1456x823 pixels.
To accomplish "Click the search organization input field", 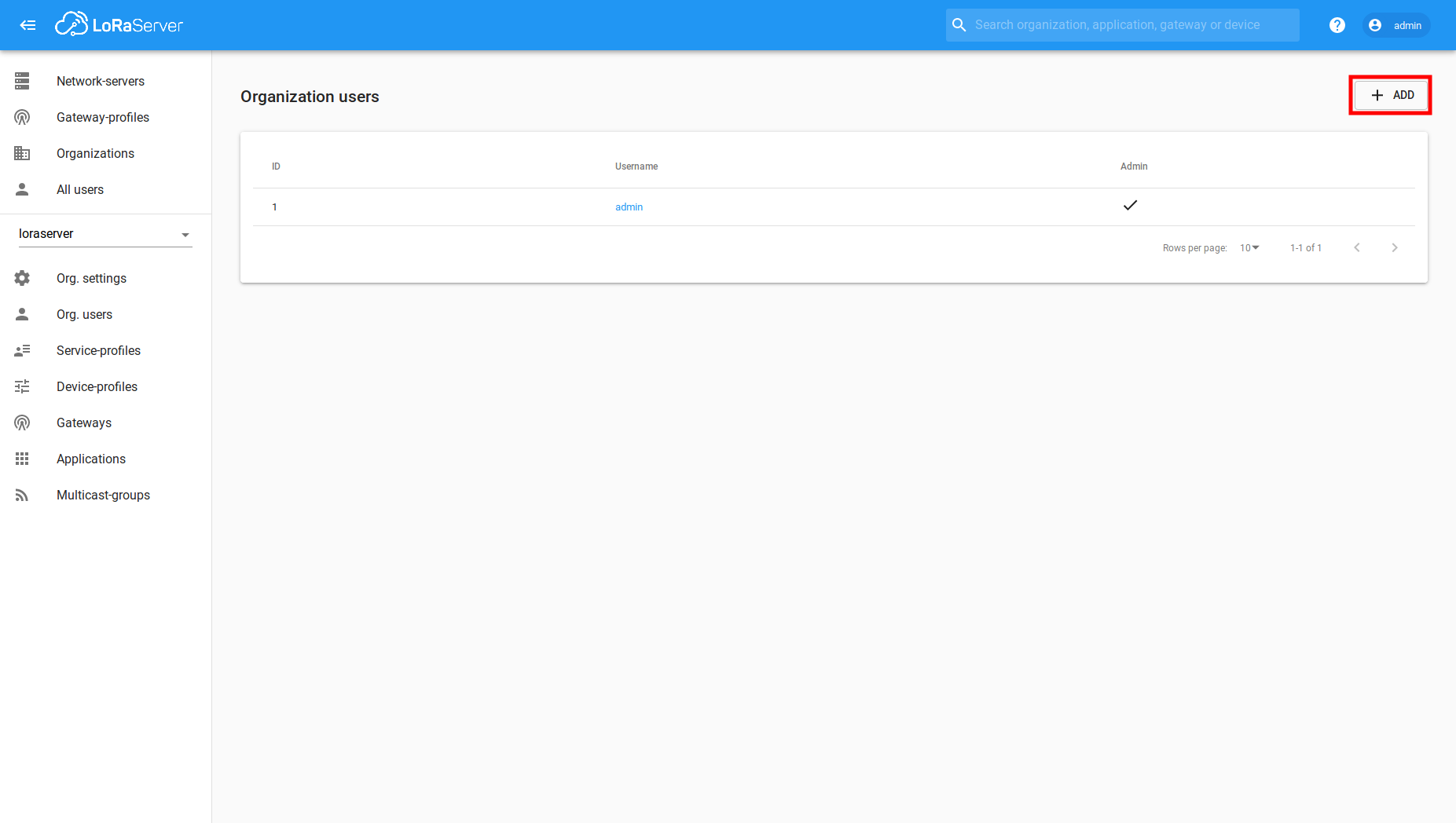I will [x=1122, y=24].
